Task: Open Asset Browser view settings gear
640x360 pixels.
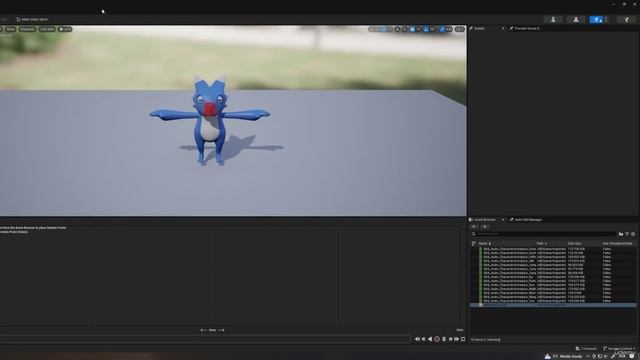Action: click(x=633, y=234)
